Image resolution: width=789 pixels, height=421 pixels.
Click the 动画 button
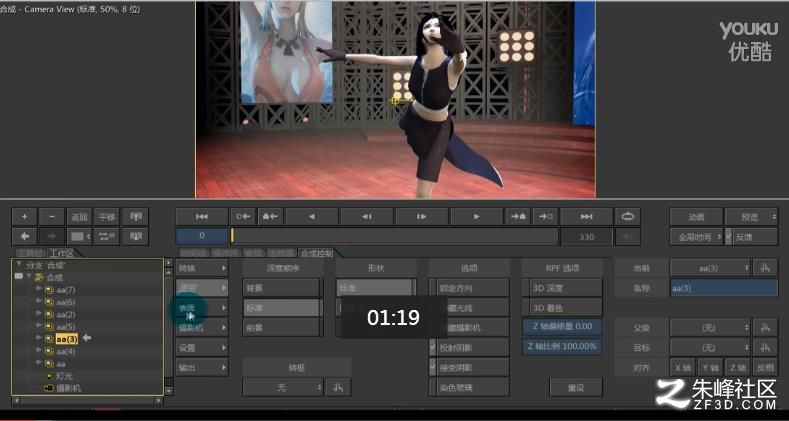coord(696,217)
